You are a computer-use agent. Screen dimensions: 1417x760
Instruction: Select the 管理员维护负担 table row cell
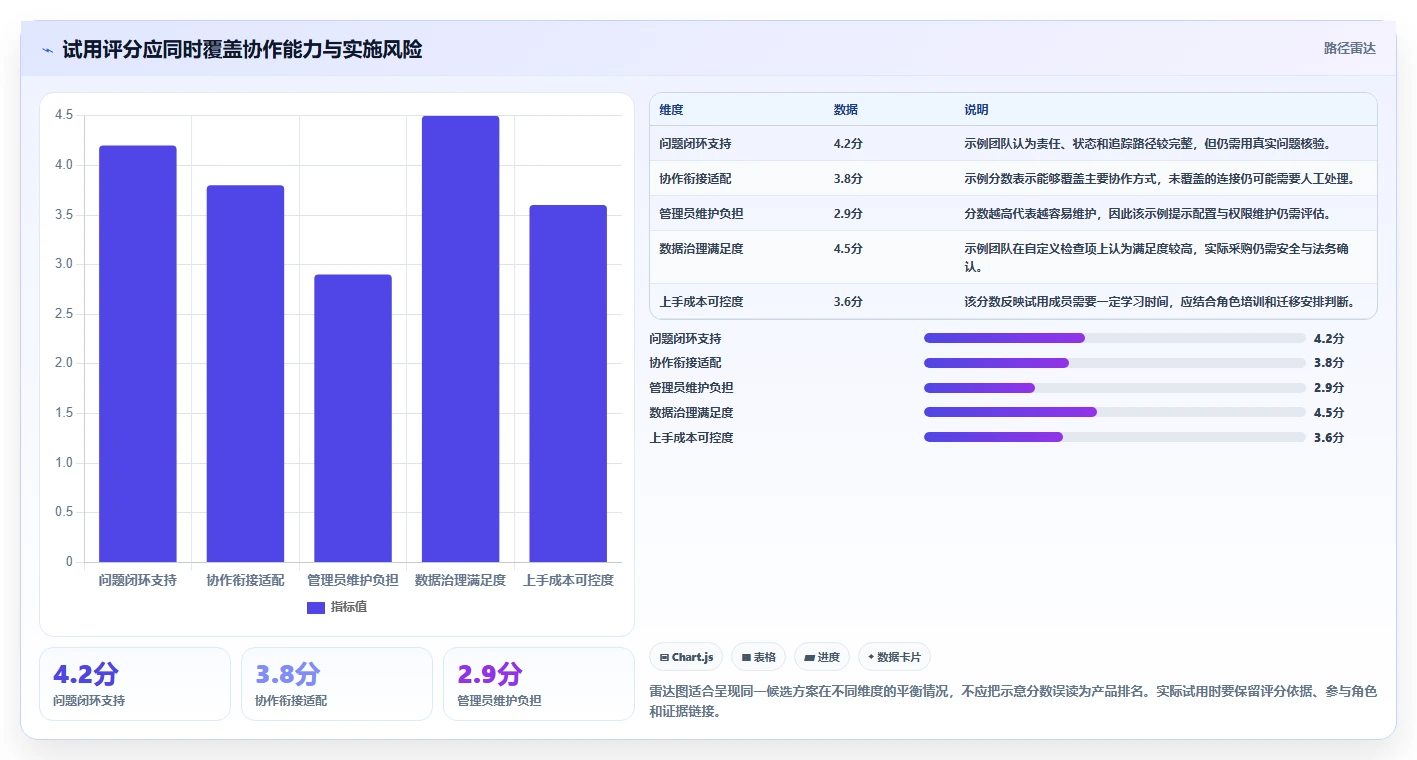click(701, 214)
